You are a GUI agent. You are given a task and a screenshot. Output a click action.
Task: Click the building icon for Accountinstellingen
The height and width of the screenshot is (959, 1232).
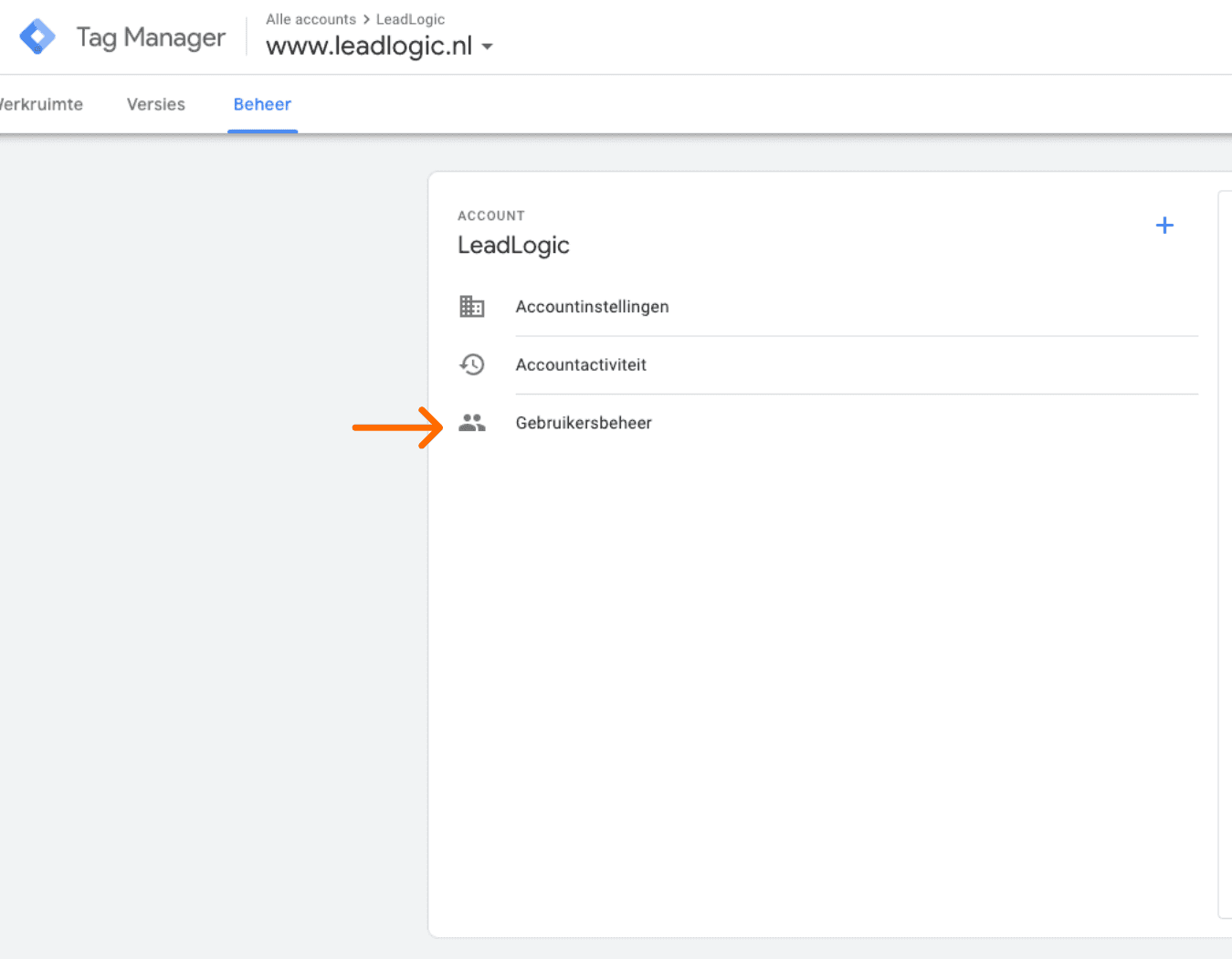(x=472, y=307)
